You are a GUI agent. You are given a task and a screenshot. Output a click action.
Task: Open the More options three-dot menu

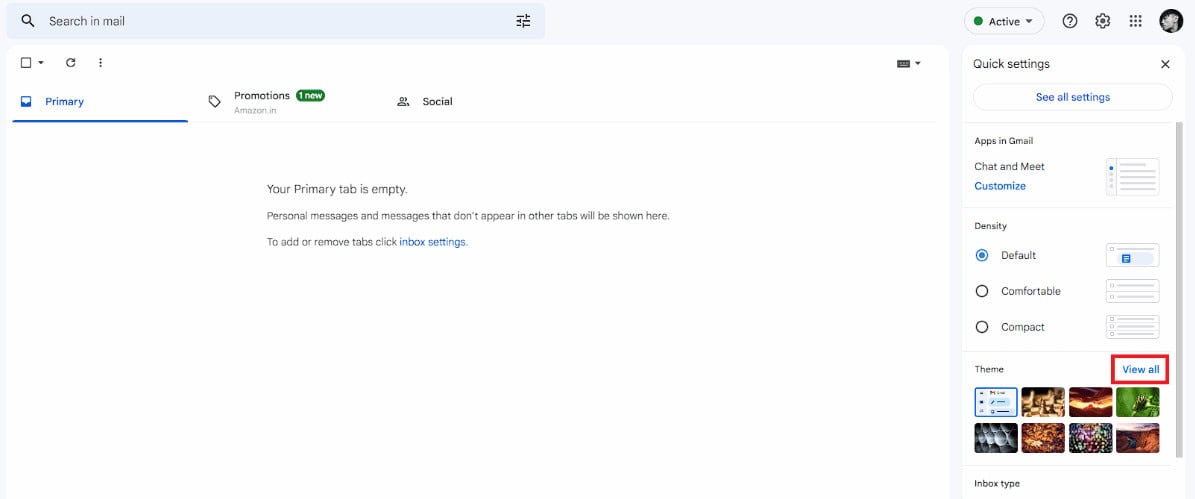pyautogui.click(x=101, y=62)
